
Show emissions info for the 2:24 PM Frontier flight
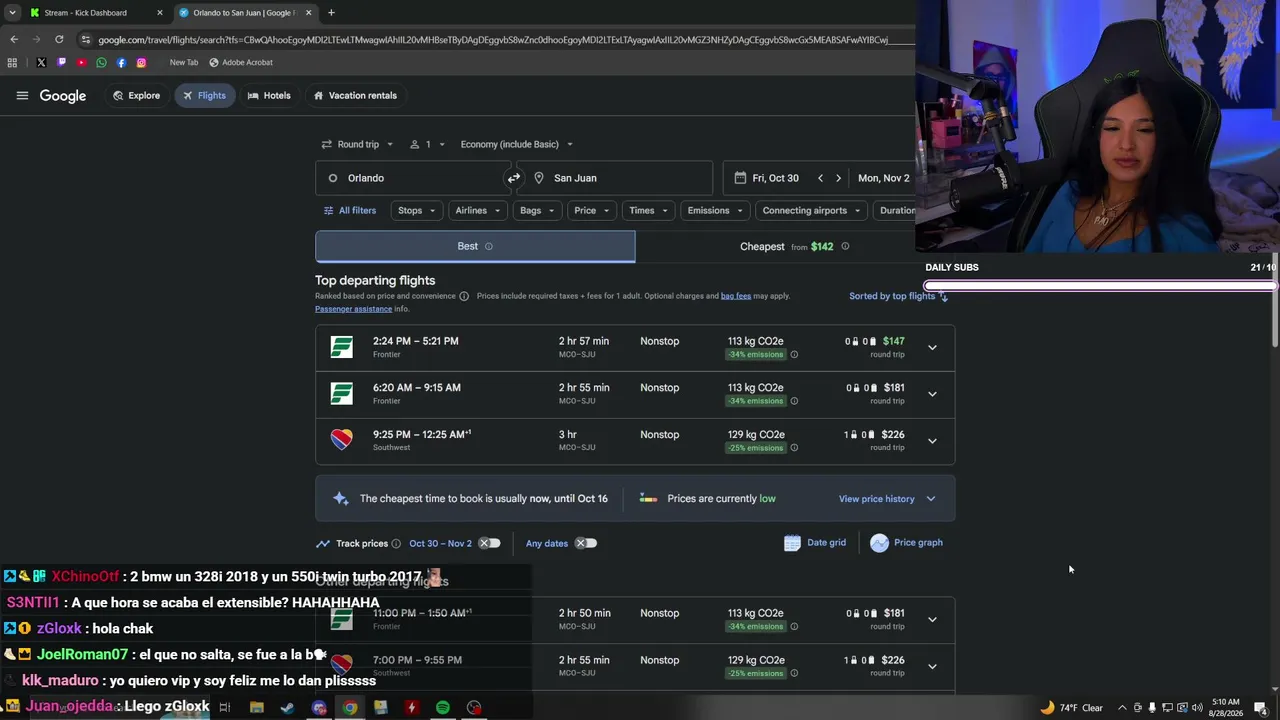pyautogui.click(x=794, y=355)
